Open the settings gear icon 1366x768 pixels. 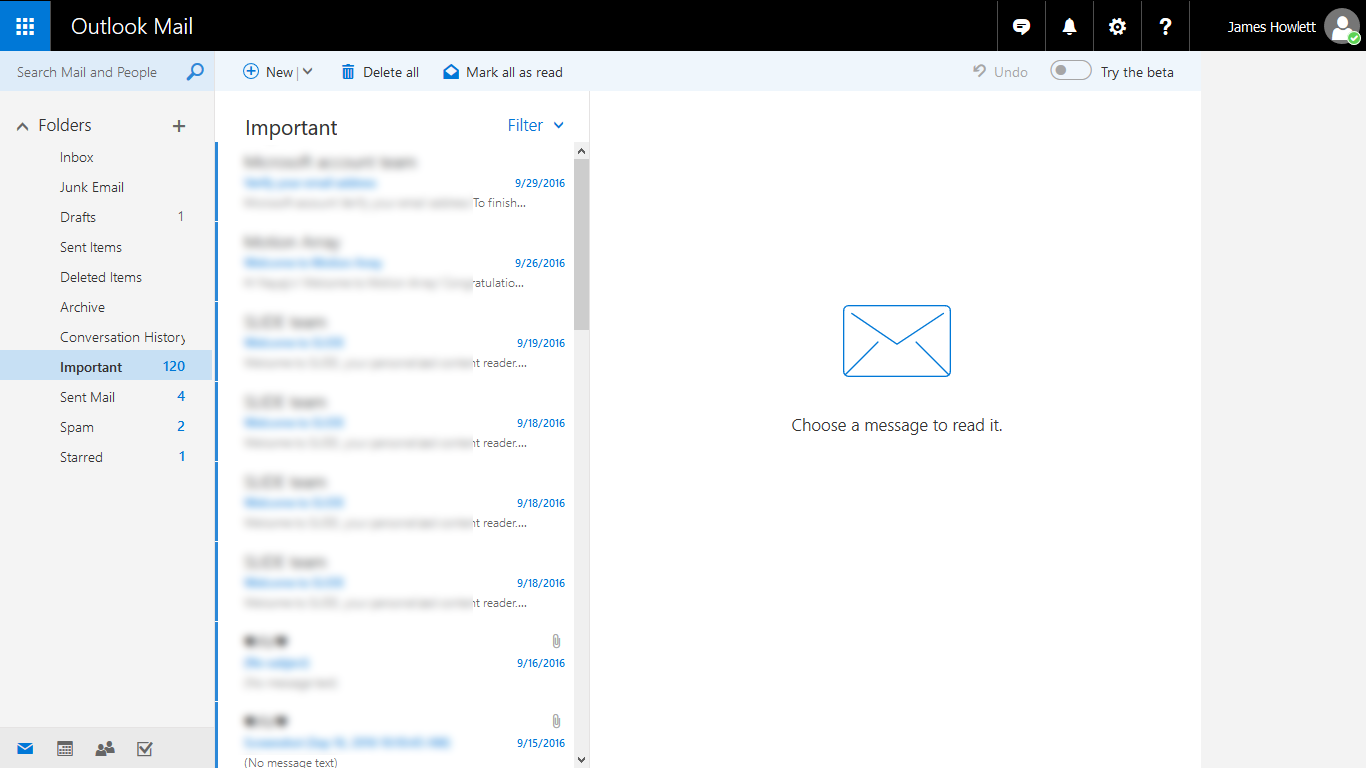tap(1117, 27)
